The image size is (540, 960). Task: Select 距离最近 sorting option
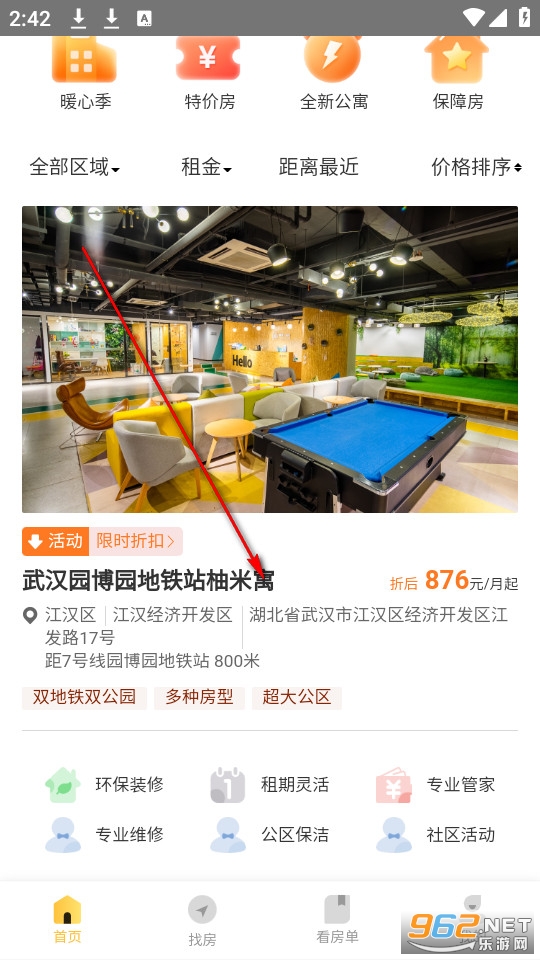318,167
